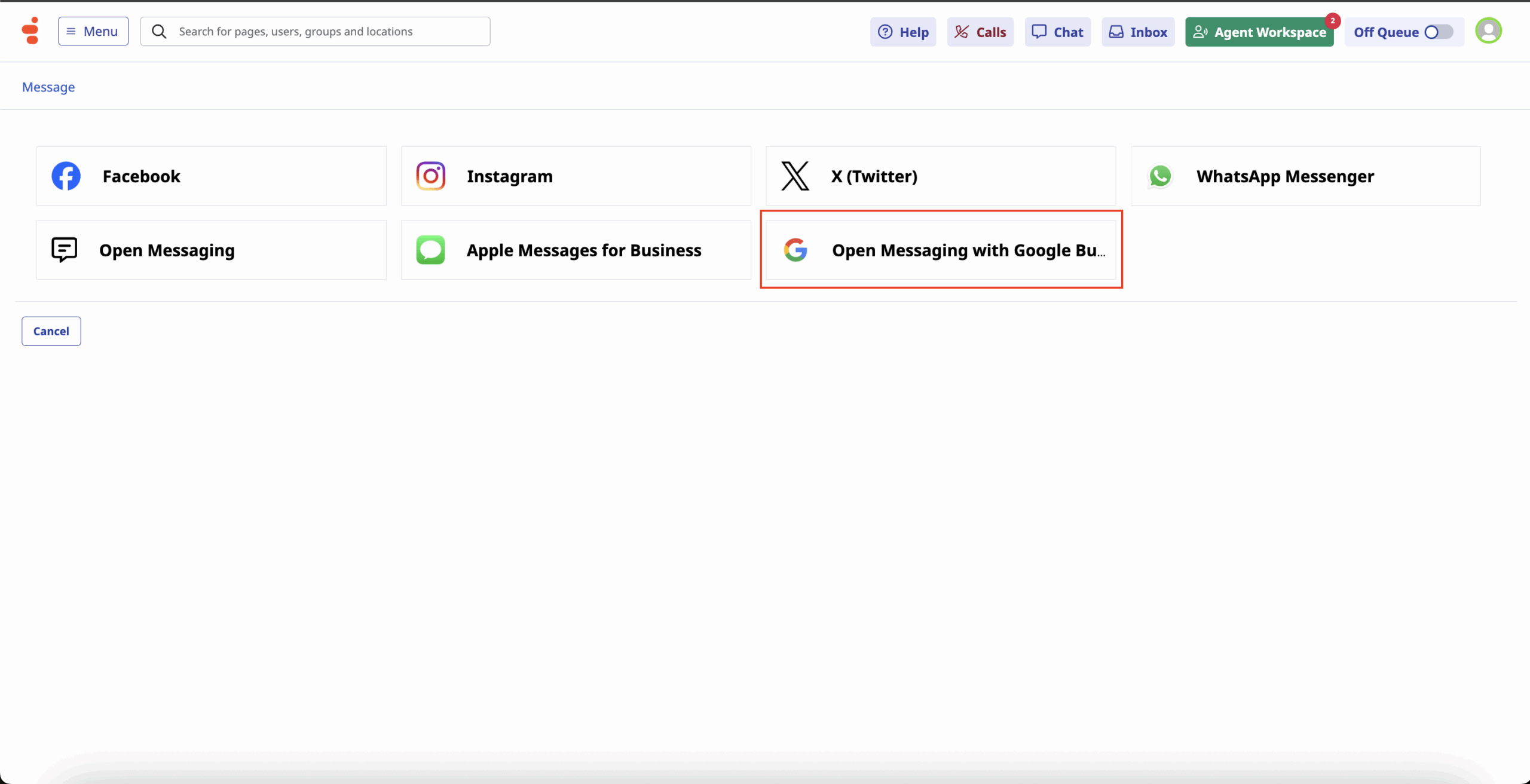Open the Agent Workspace

click(x=1259, y=32)
